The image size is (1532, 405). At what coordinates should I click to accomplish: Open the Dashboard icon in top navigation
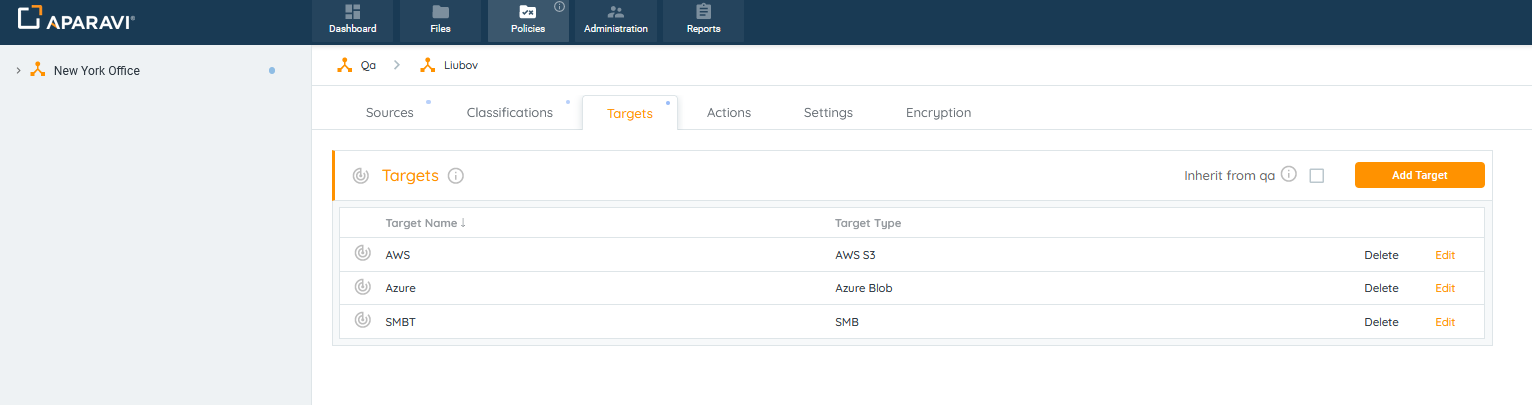point(352,12)
